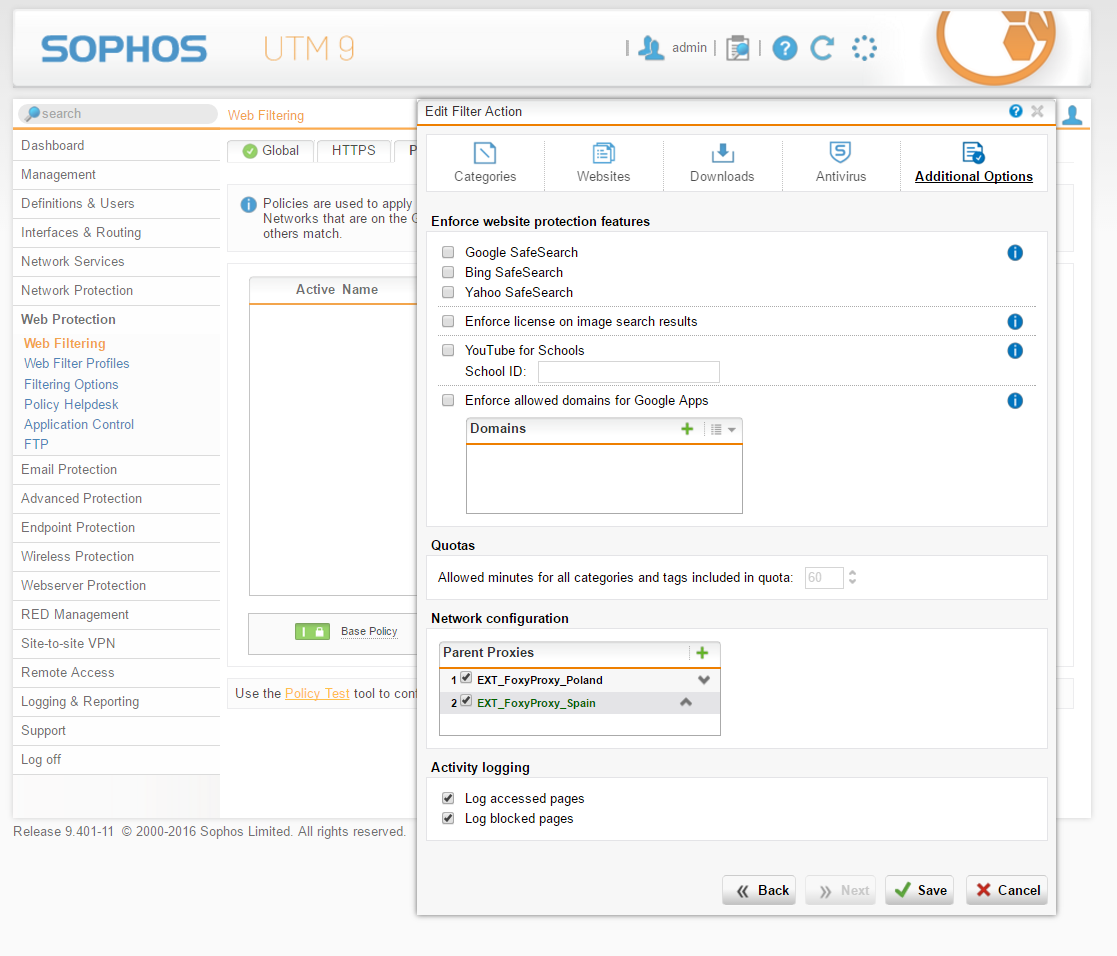The image size is (1117, 956).
Task: Click the Policies info icon
Action: tap(248, 204)
